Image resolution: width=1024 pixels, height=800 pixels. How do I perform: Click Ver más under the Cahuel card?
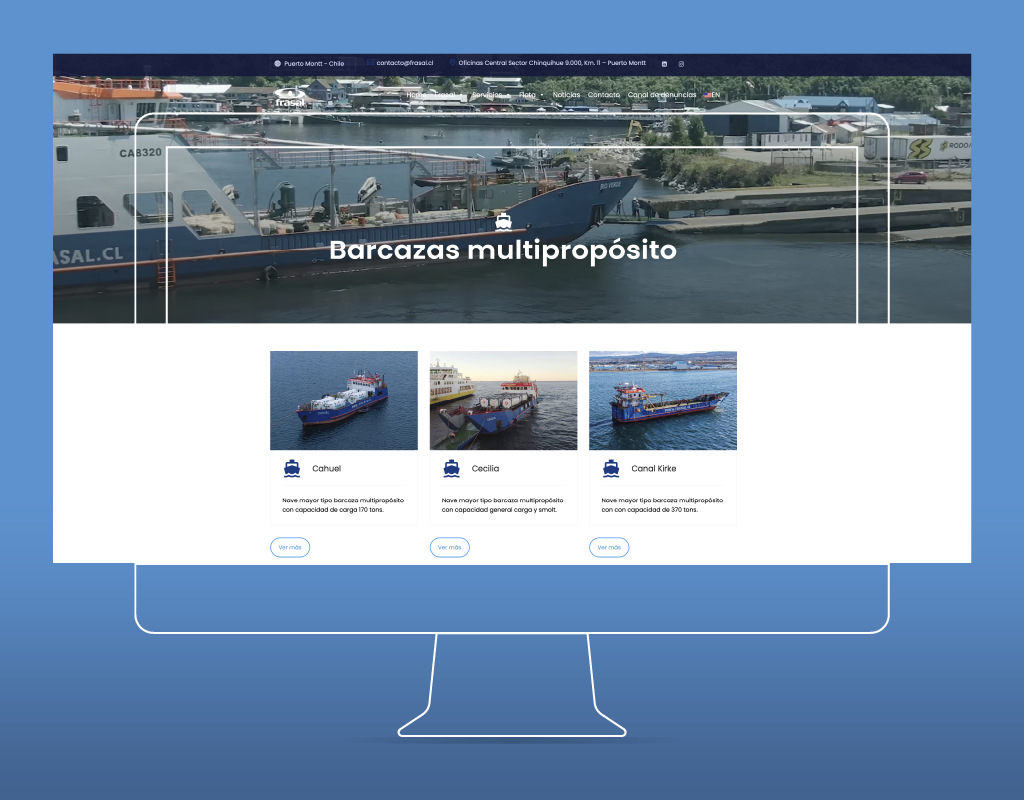coord(290,548)
